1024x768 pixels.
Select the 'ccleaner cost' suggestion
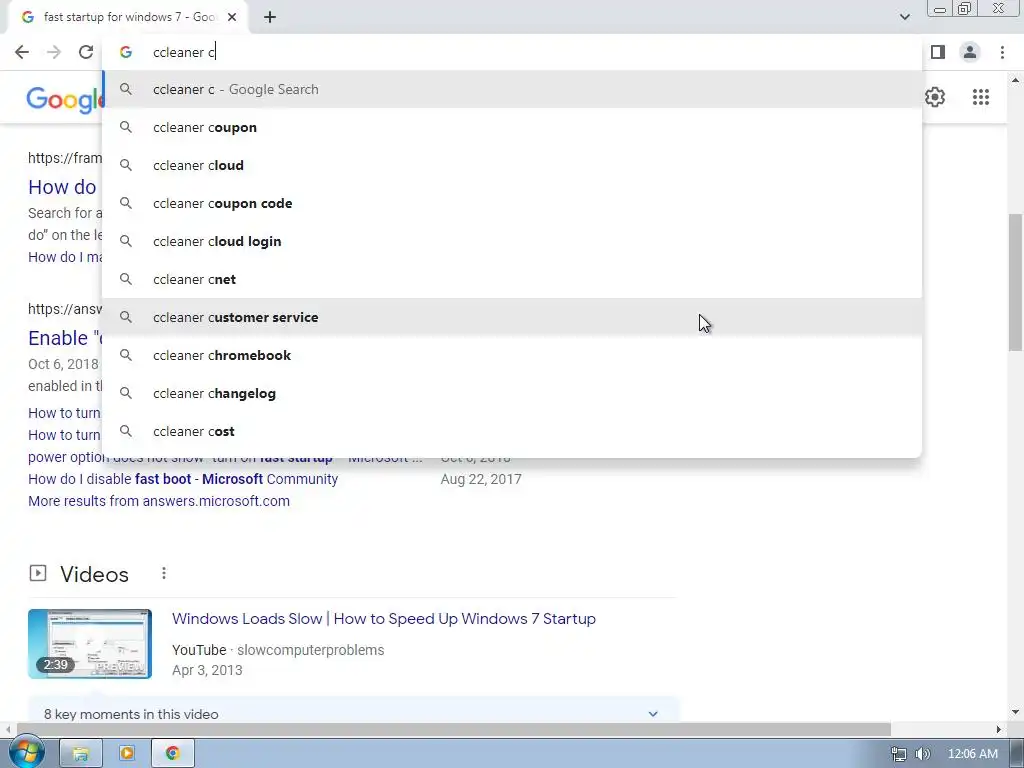click(x=512, y=431)
